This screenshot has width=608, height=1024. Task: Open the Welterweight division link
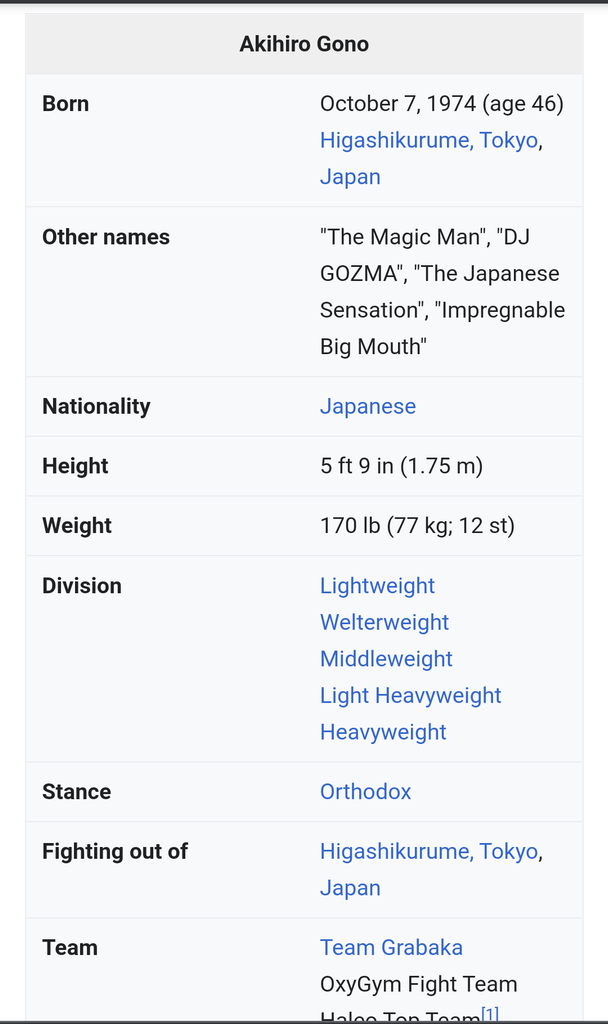point(384,622)
